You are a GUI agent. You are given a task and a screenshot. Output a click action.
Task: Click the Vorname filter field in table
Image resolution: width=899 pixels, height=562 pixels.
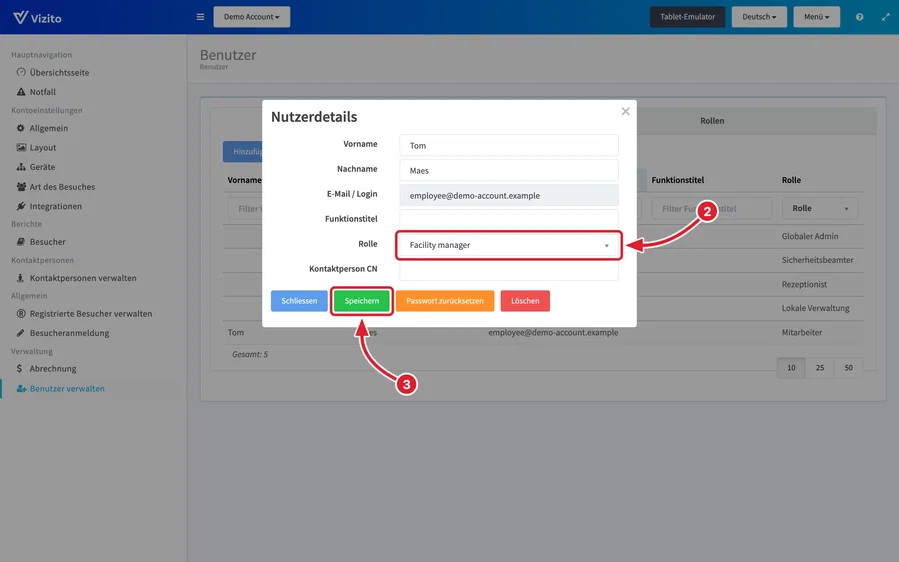[x=245, y=208]
